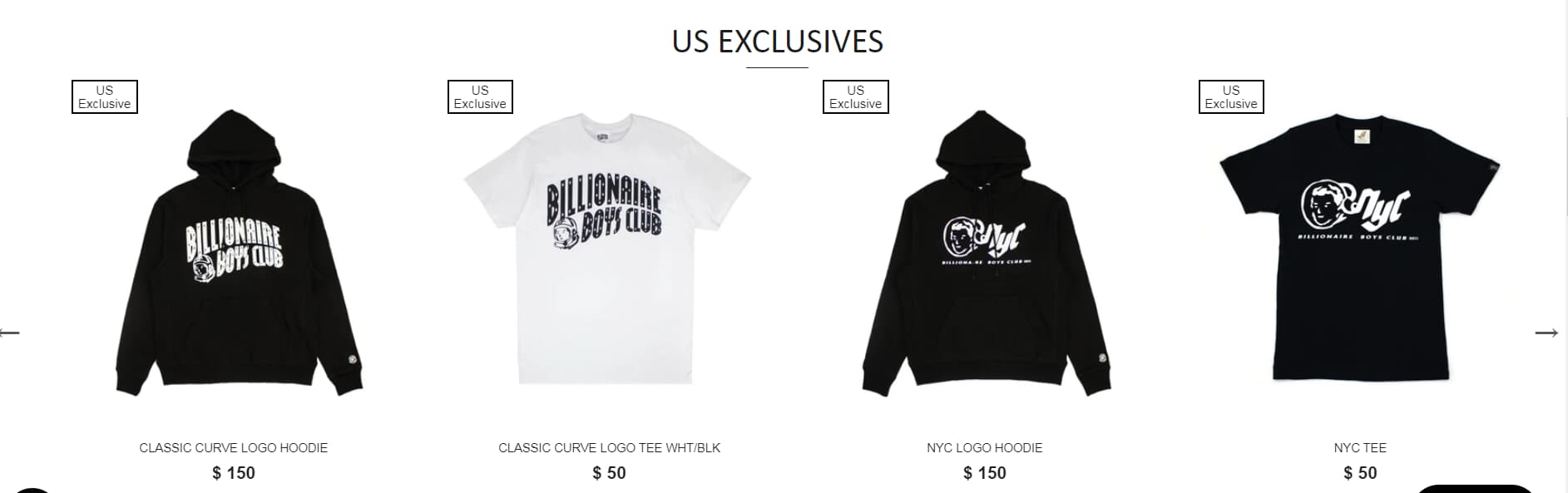Click the NYC LOGO HOODIE title link
This screenshot has width=1568, height=493.
[985, 448]
